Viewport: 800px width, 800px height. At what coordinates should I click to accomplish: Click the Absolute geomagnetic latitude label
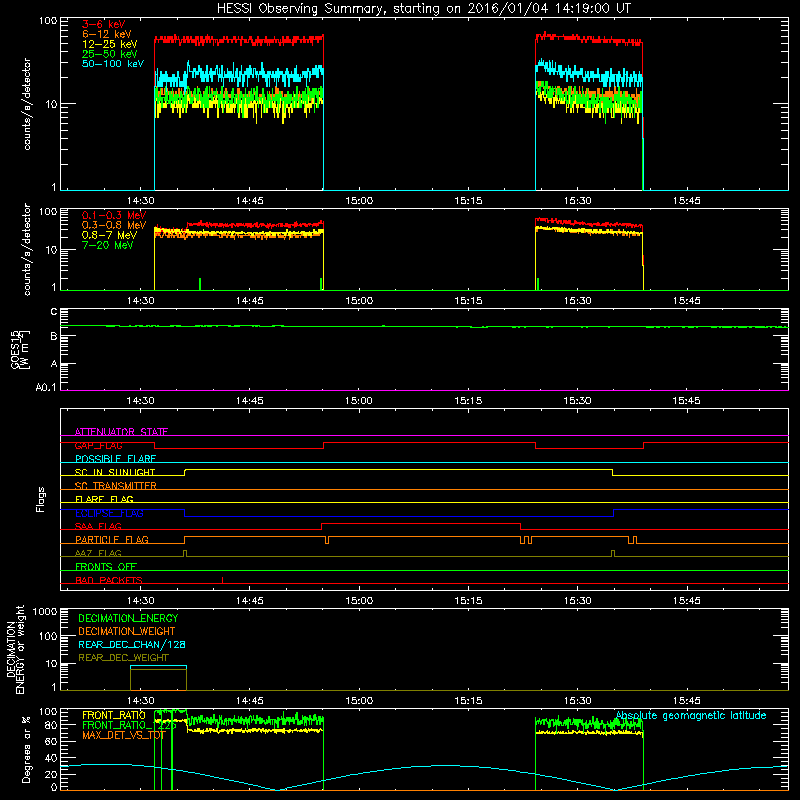[x=691, y=715]
